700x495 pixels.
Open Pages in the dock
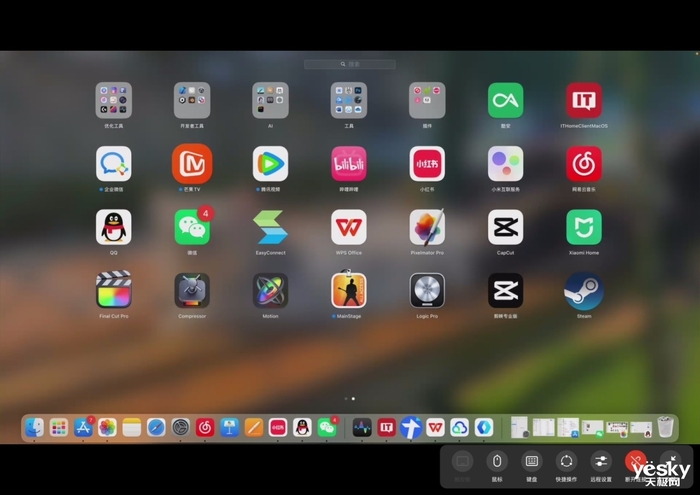pyautogui.click(x=254, y=428)
